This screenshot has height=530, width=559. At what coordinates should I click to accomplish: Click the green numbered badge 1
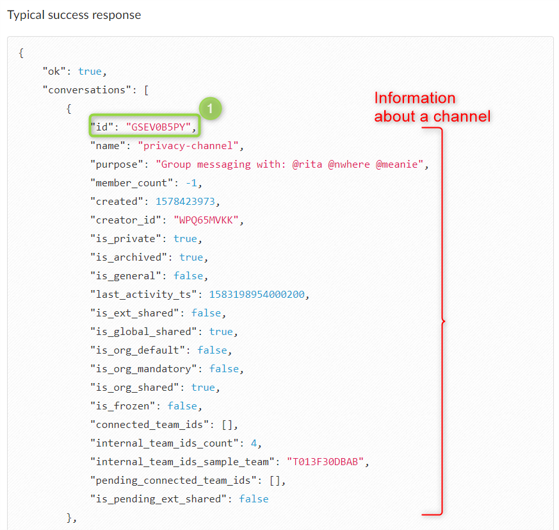[210, 108]
